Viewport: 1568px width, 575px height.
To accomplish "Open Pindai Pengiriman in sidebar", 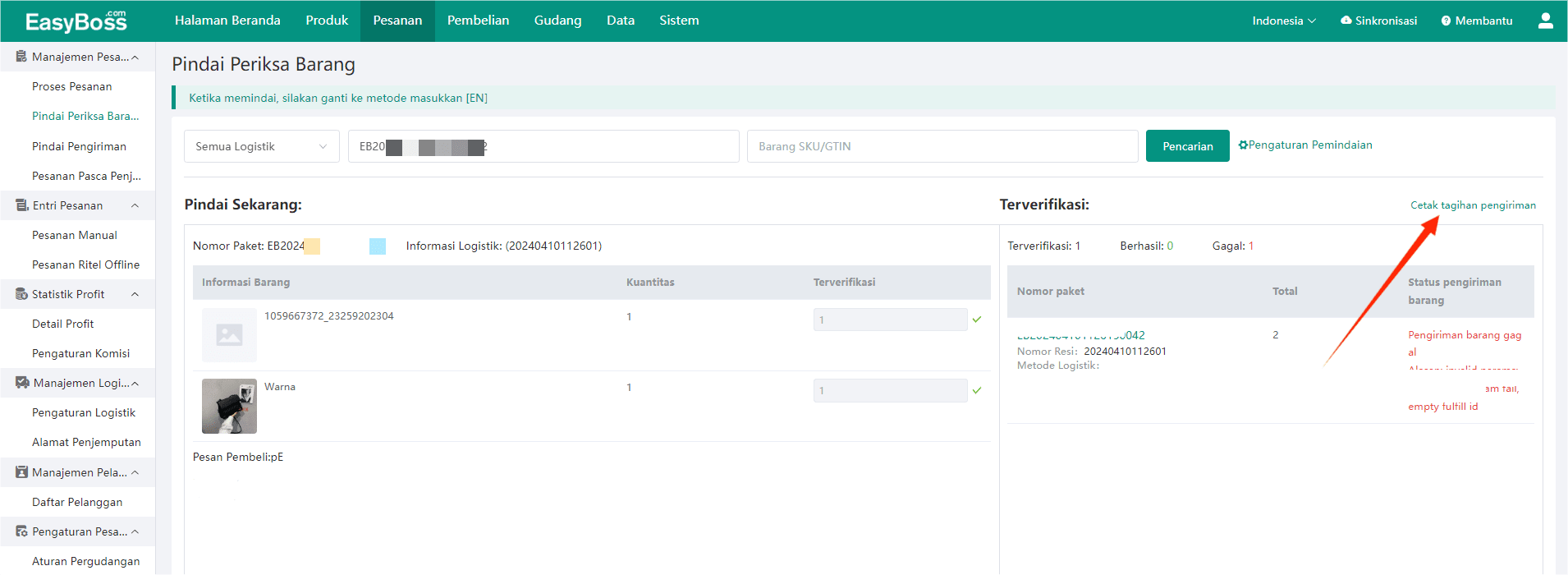I will point(79,146).
